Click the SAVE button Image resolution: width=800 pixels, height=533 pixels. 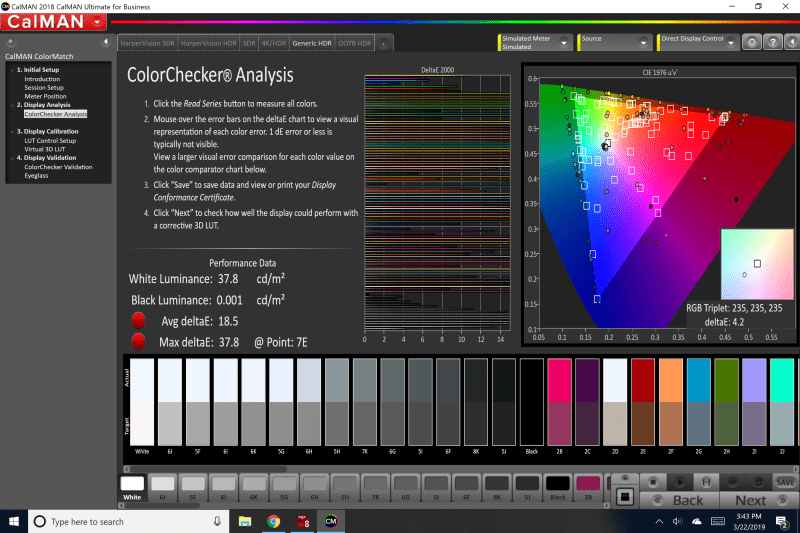(785, 482)
